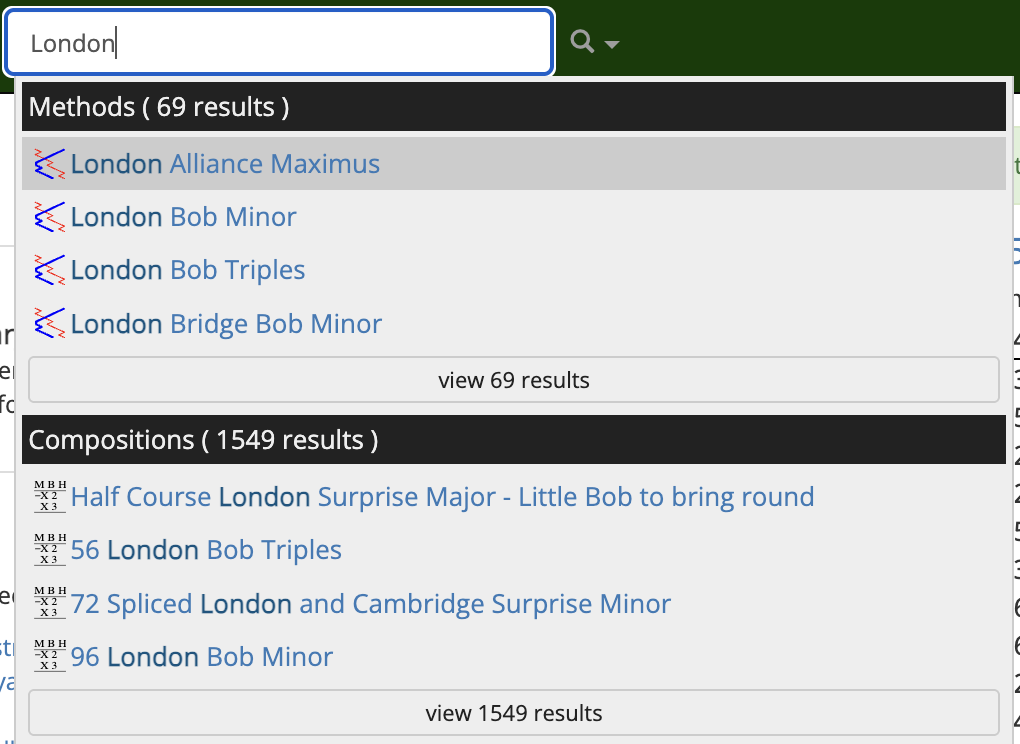Click the blue line icon beside London Alliance Maximus
This screenshot has height=744, width=1020.
coord(49,163)
